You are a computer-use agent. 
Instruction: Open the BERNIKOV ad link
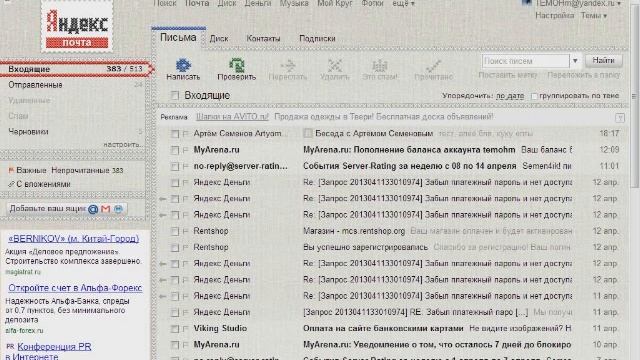(x=74, y=239)
